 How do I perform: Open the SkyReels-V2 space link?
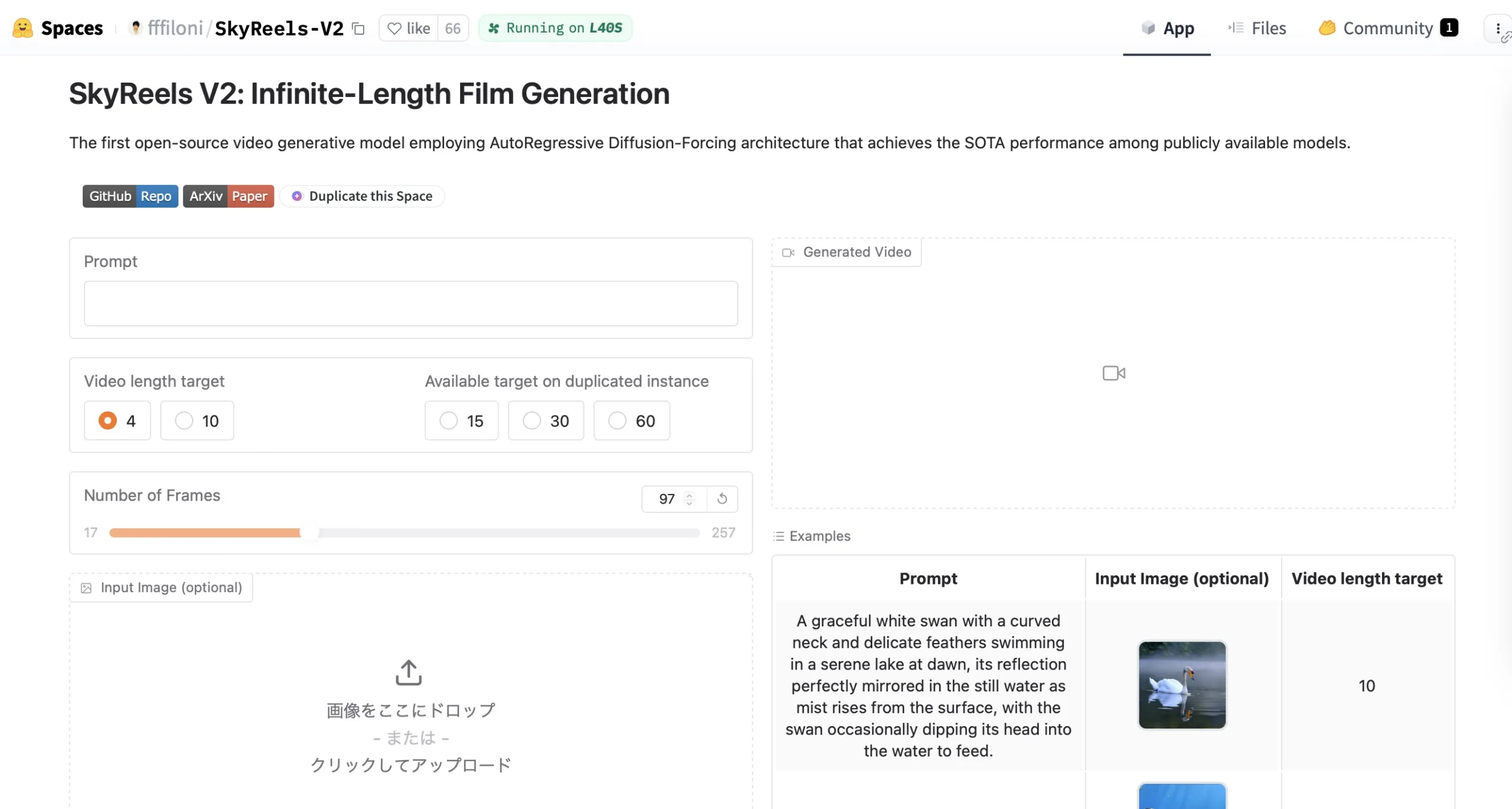279,28
